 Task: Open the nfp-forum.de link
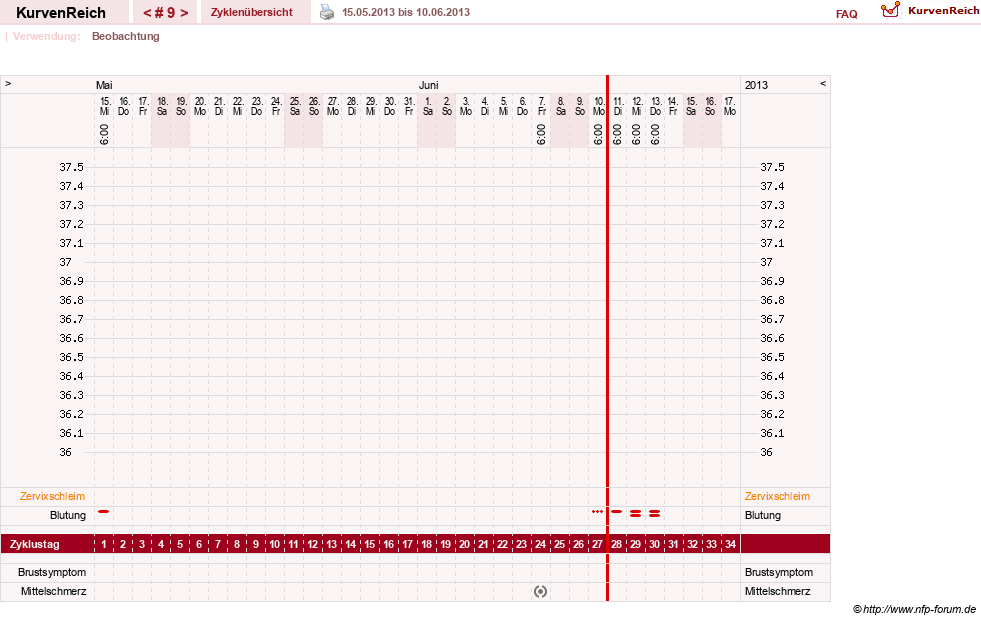(915, 609)
